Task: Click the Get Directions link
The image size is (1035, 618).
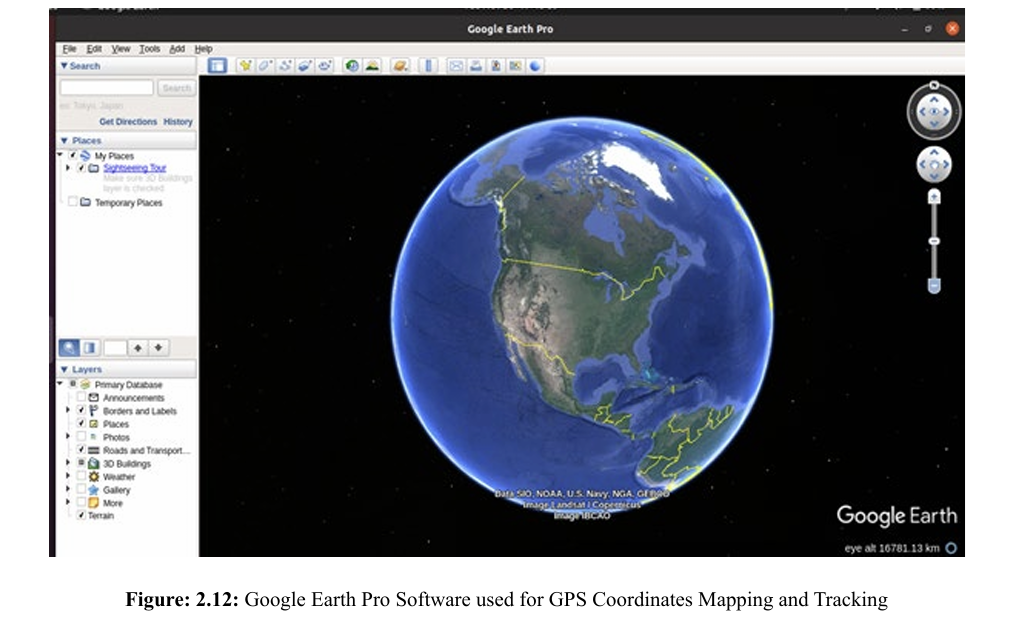Action: (128, 122)
